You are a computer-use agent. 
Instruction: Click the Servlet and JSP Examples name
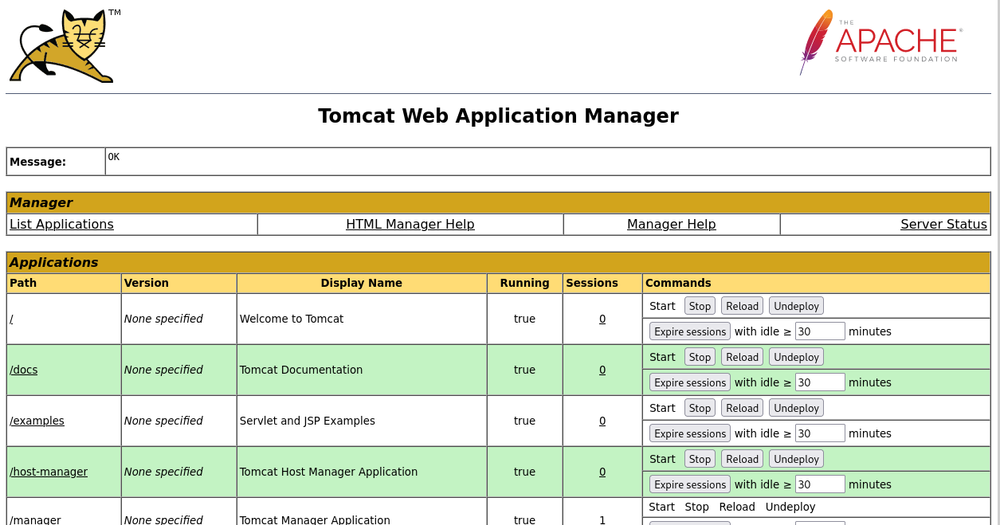307,421
